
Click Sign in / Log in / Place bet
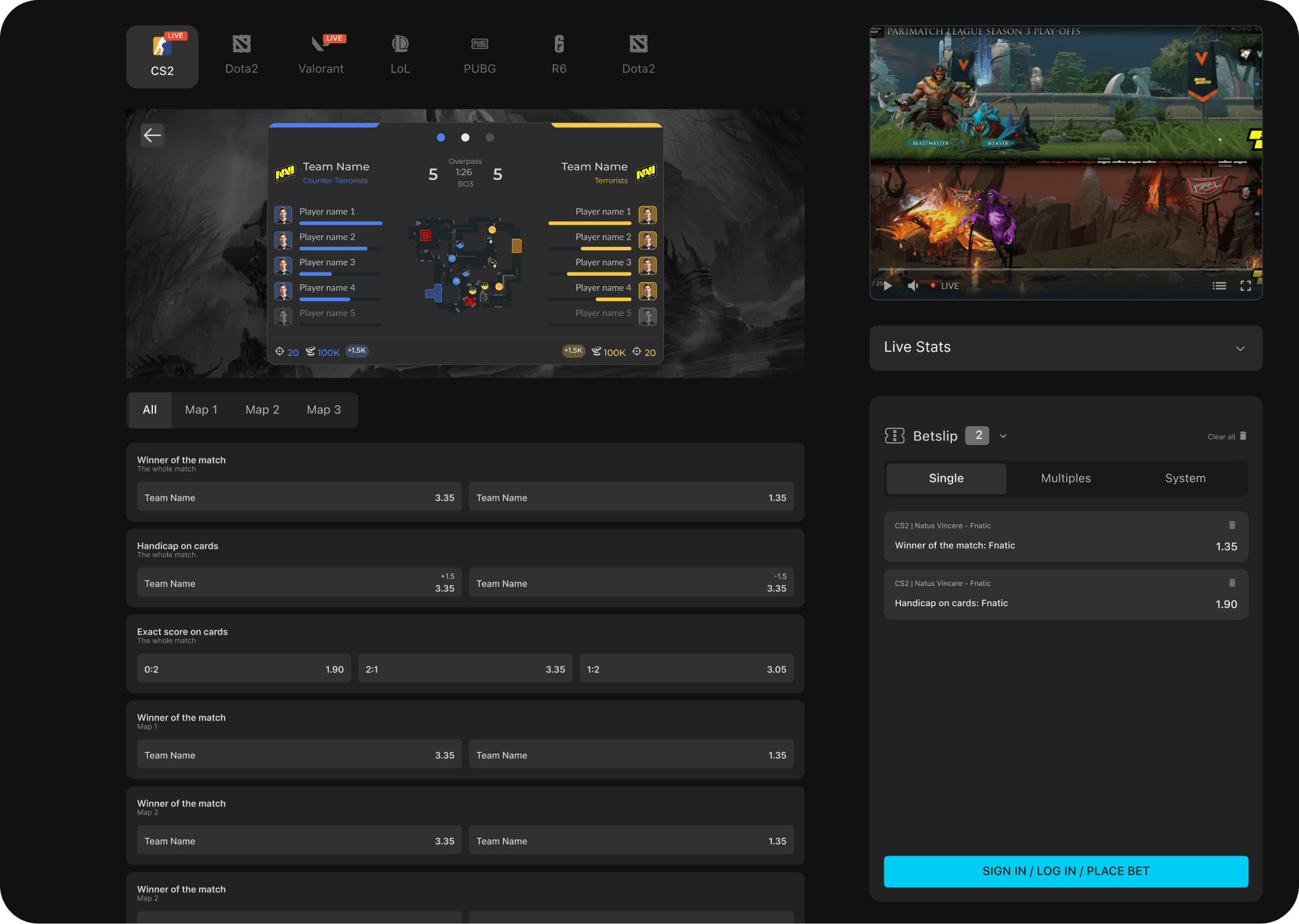[1066, 871]
